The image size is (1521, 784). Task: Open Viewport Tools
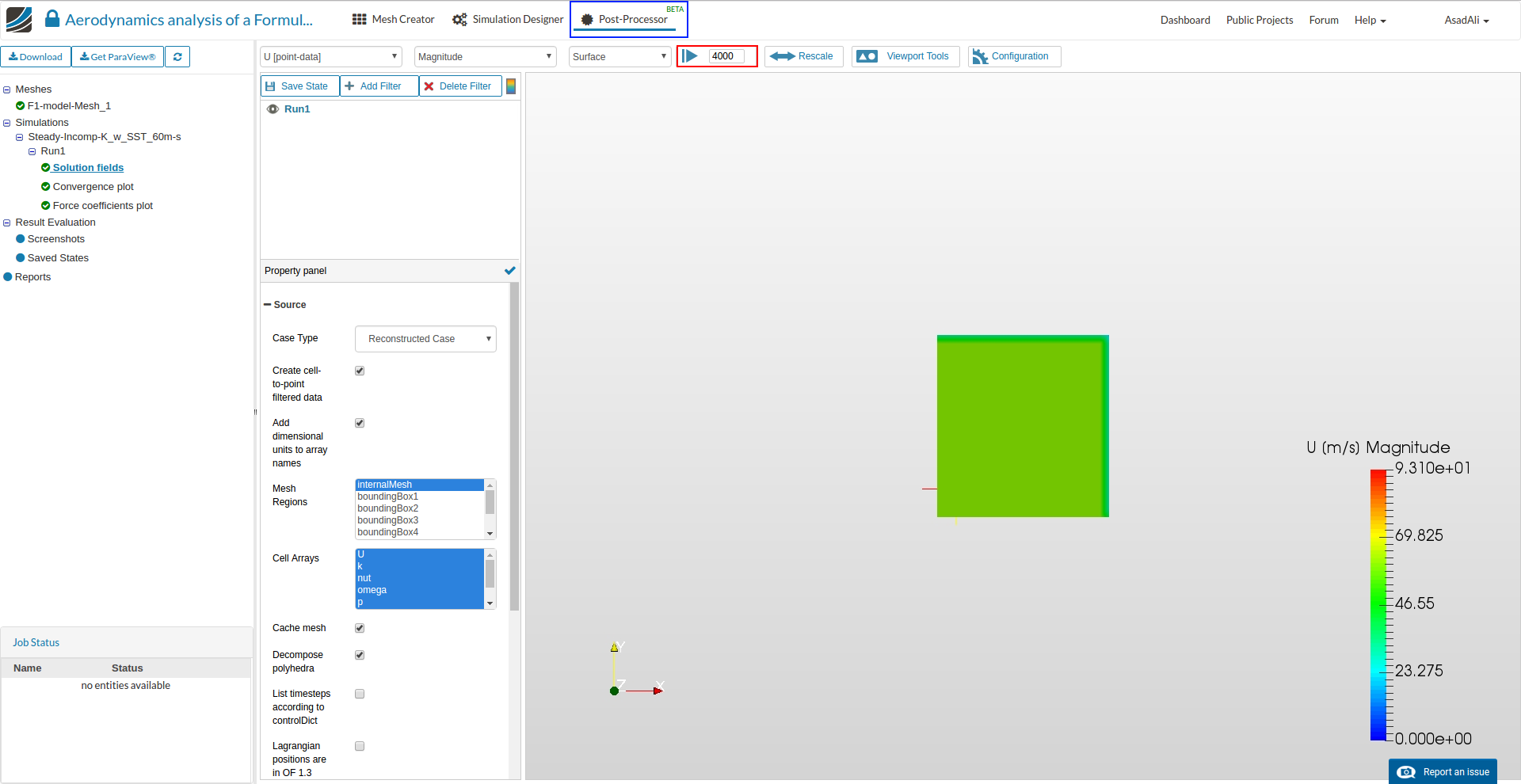click(905, 56)
